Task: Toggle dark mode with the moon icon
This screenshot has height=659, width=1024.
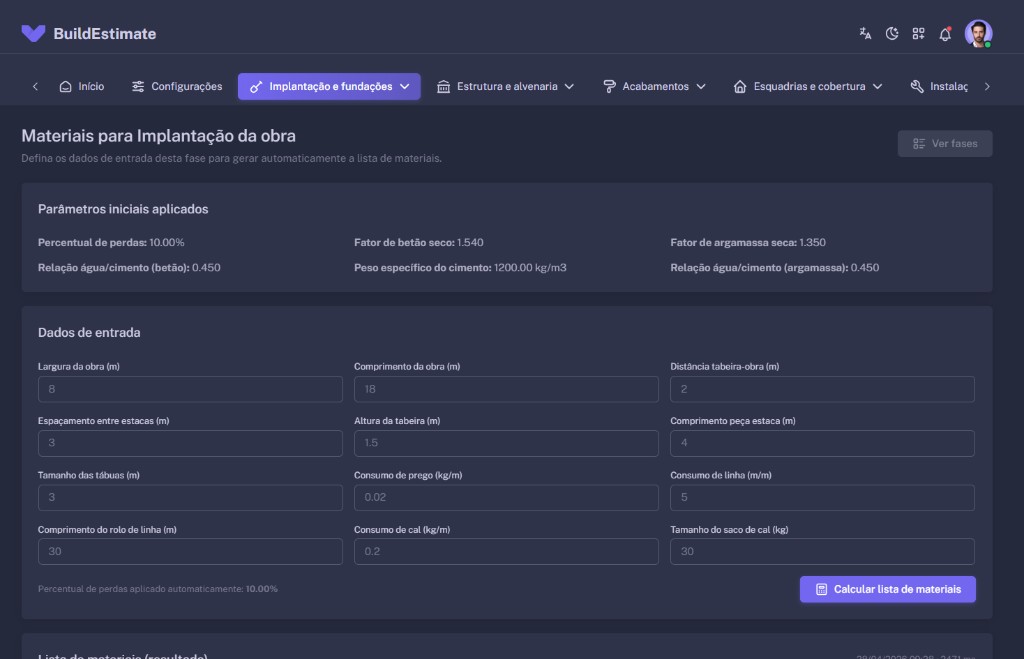Action: click(892, 33)
